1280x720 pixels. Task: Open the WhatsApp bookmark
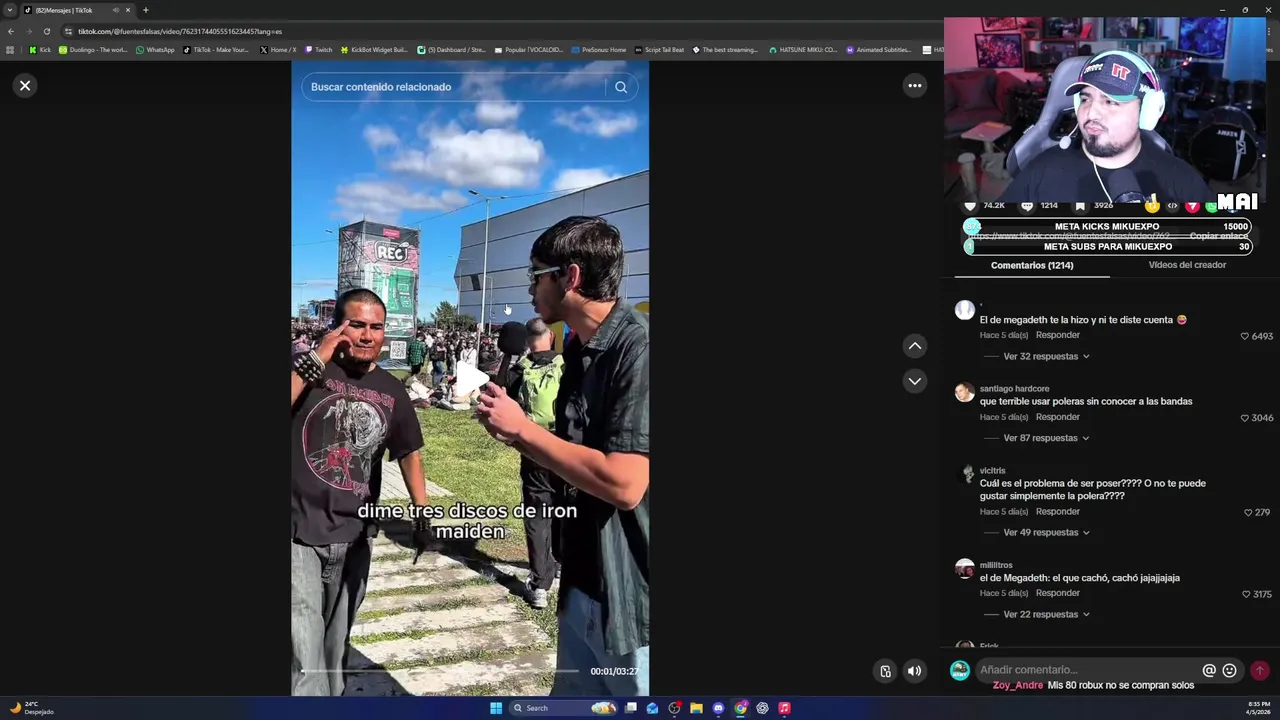pyautogui.click(x=155, y=50)
